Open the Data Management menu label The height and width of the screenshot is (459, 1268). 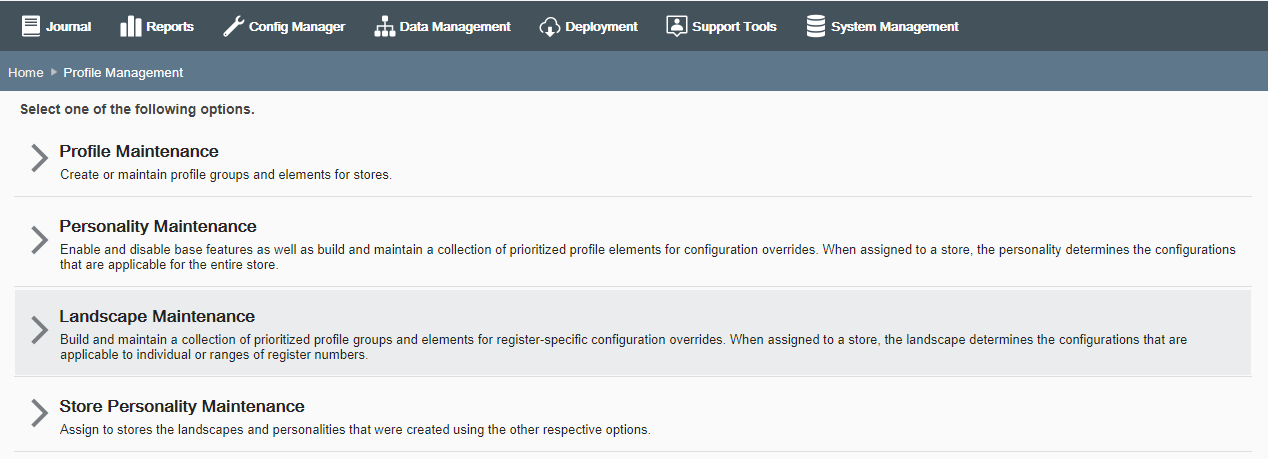pyautogui.click(x=455, y=27)
